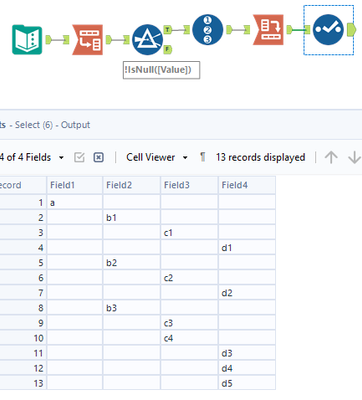This screenshot has width=362, height=400.
Task: Click record number 13 row header
Action: (x=23, y=383)
